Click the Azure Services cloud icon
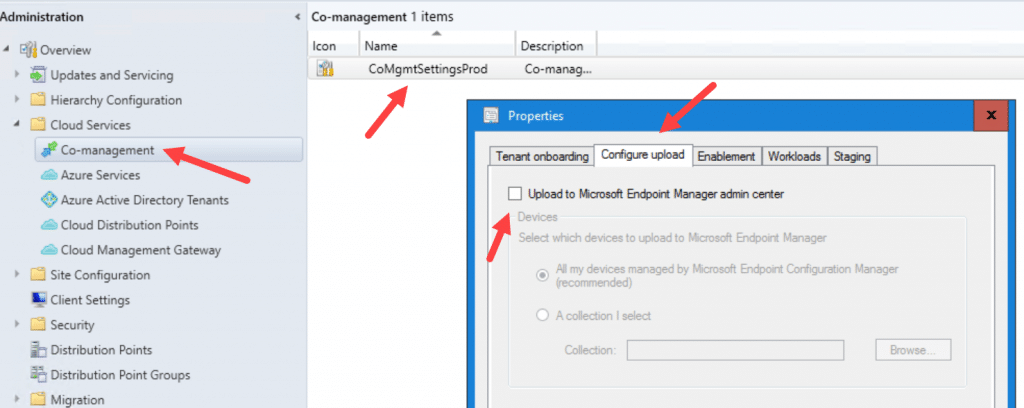Screen dimensions: 1024x408 coord(49,175)
